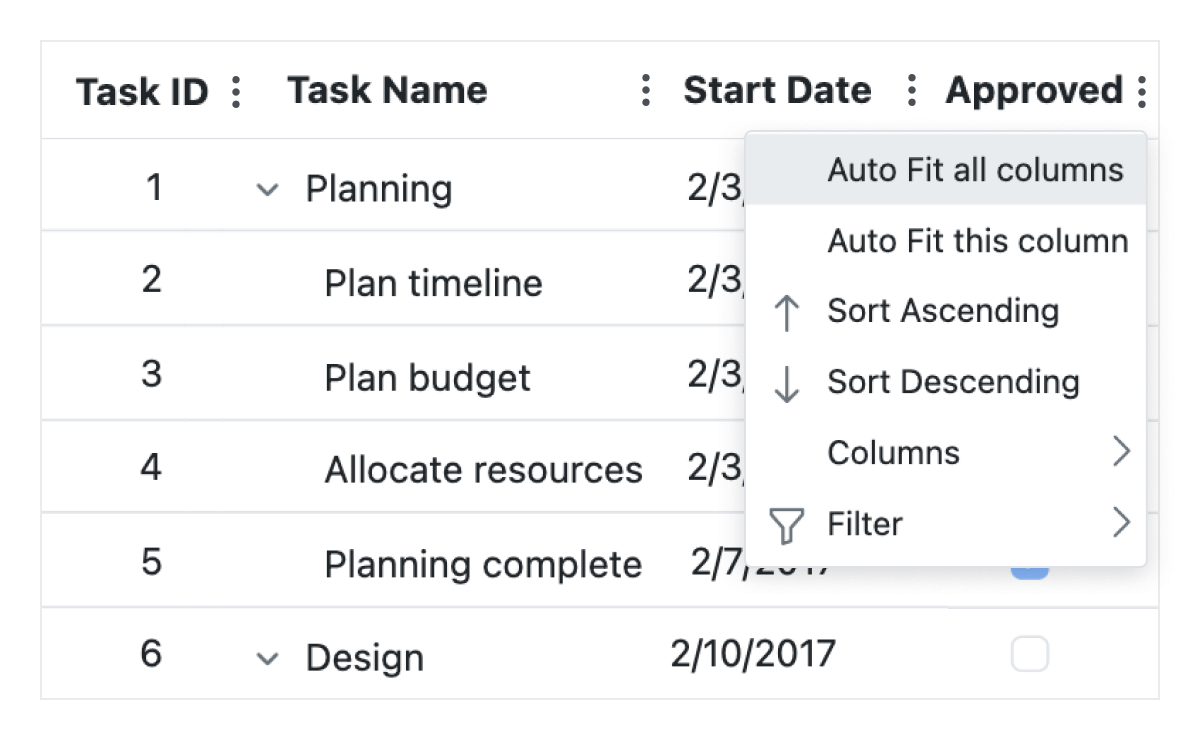Open the Start Date column menu icon

(x=911, y=90)
